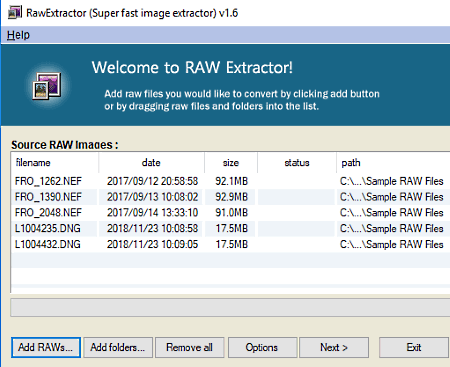The height and width of the screenshot is (367, 450).
Task: Click the Remove all button
Action: click(x=190, y=347)
